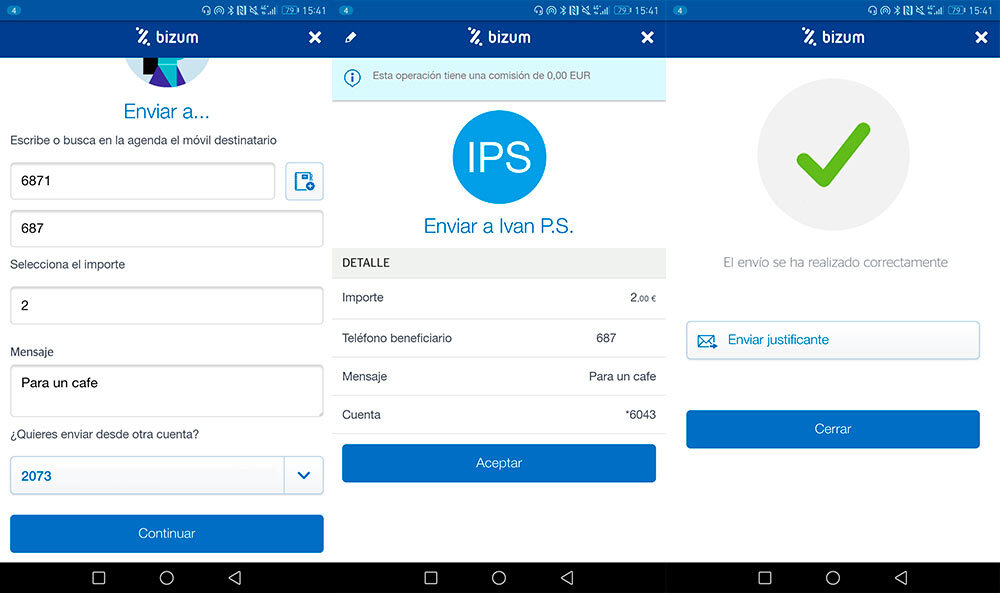1000x593 pixels.
Task: Select the Teléfono beneficiario row
Action: pyautogui.click(x=499, y=338)
